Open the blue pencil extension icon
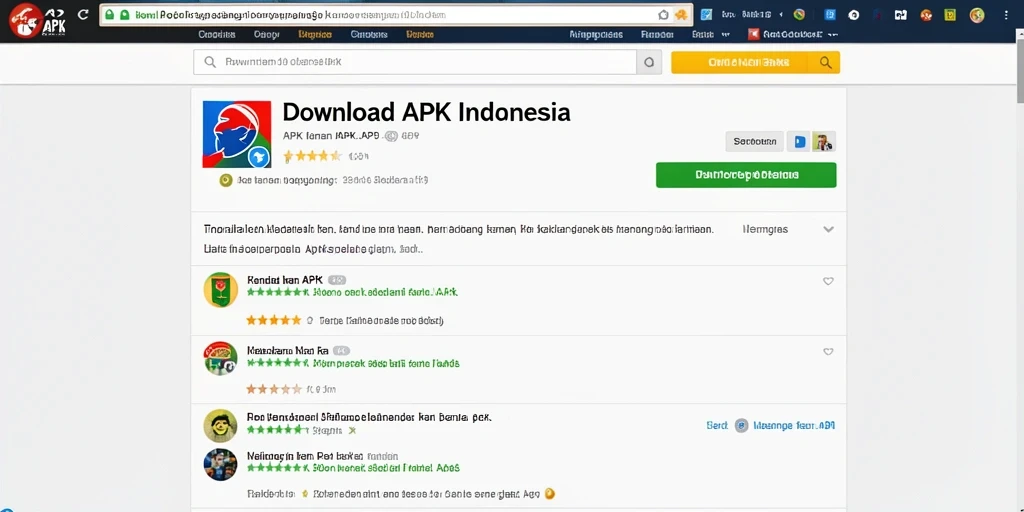Viewport: 1024px width, 512px height. tap(706, 14)
